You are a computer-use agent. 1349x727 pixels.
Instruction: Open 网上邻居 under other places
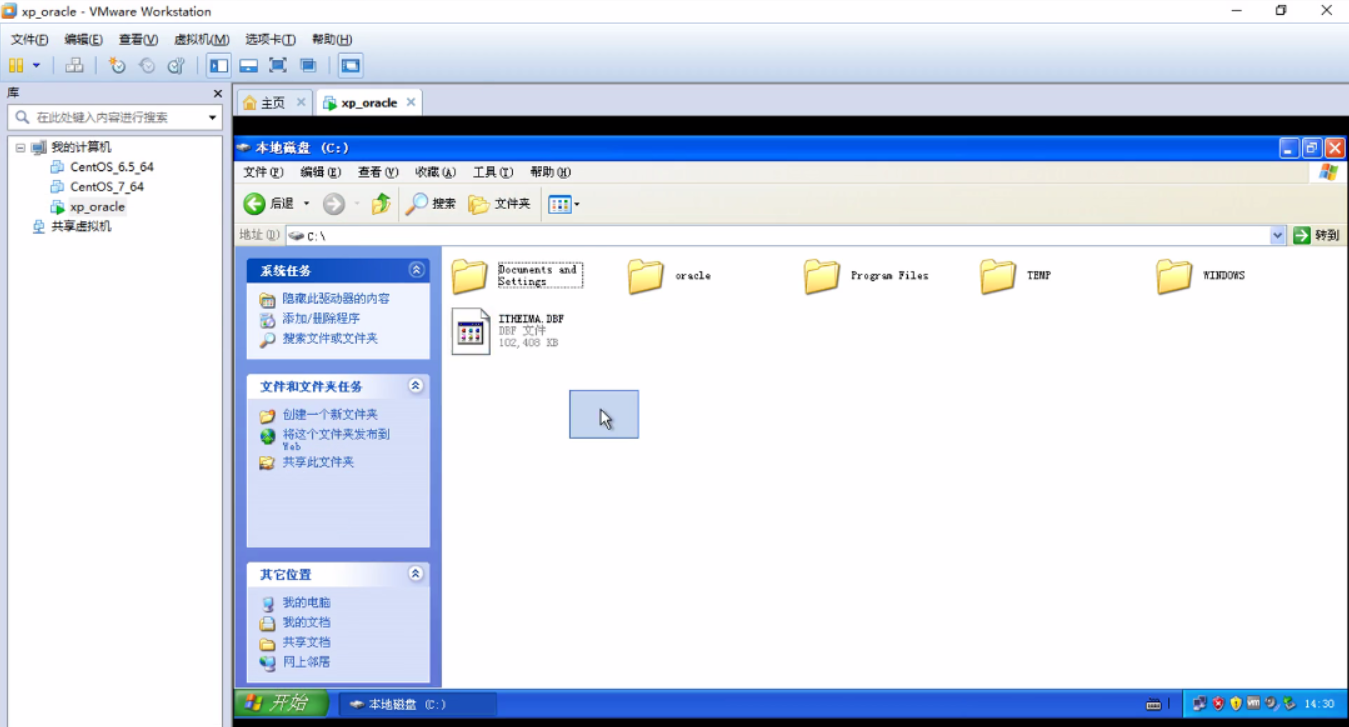click(x=306, y=662)
